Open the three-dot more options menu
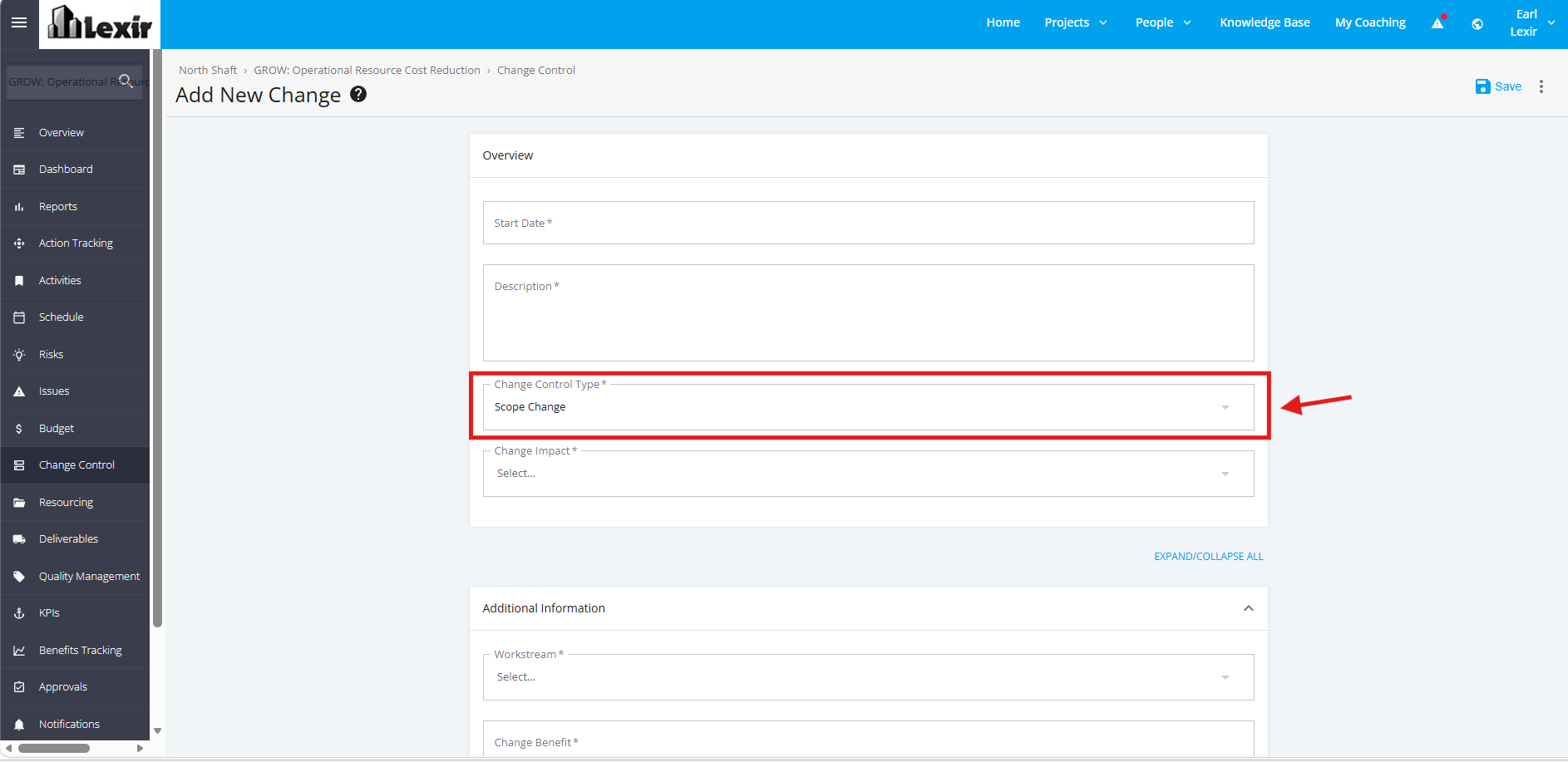This screenshot has height=762, width=1568. (1541, 86)
